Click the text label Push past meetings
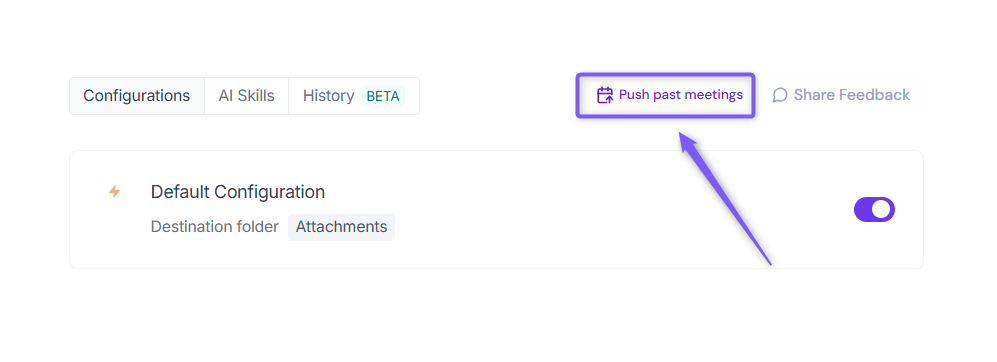The width and height of the screenshot is (997, 362). click(x=681, y=95)
